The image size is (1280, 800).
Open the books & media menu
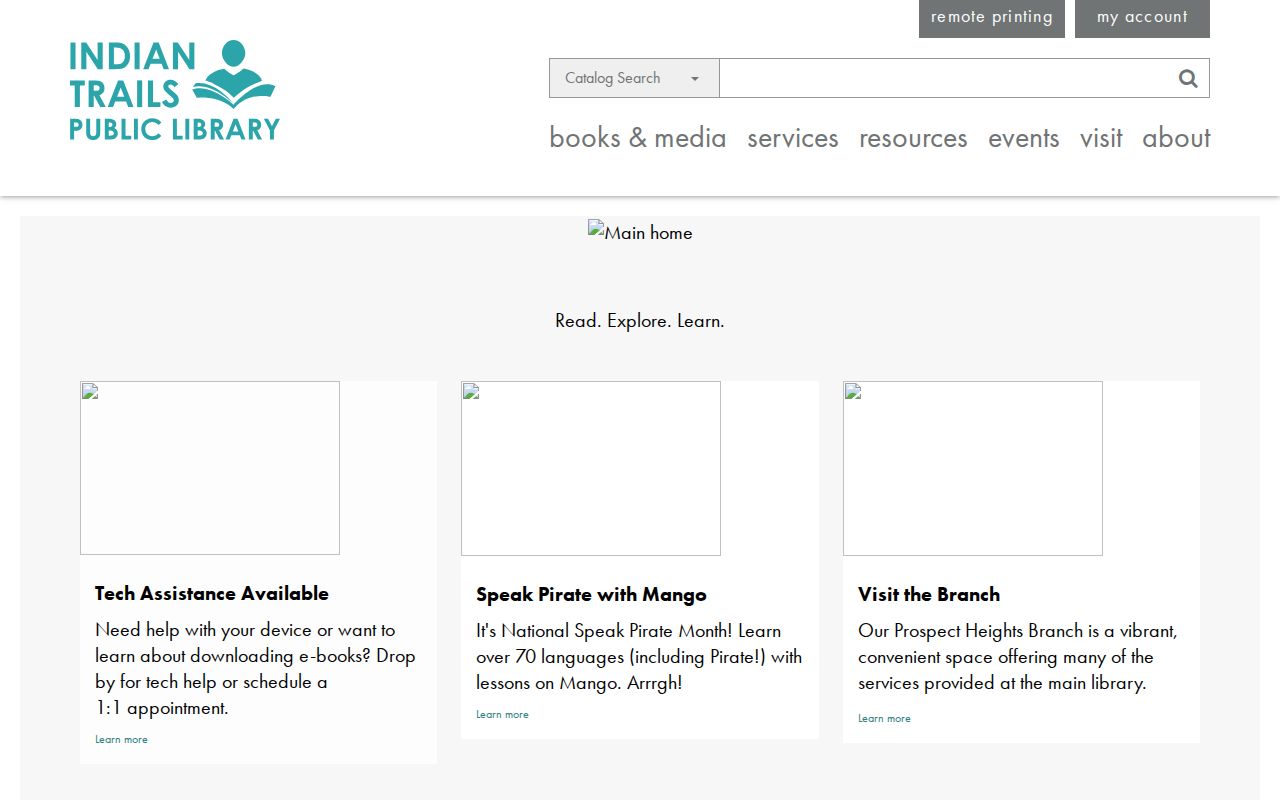pyautogui.click(x=638, y=138)
